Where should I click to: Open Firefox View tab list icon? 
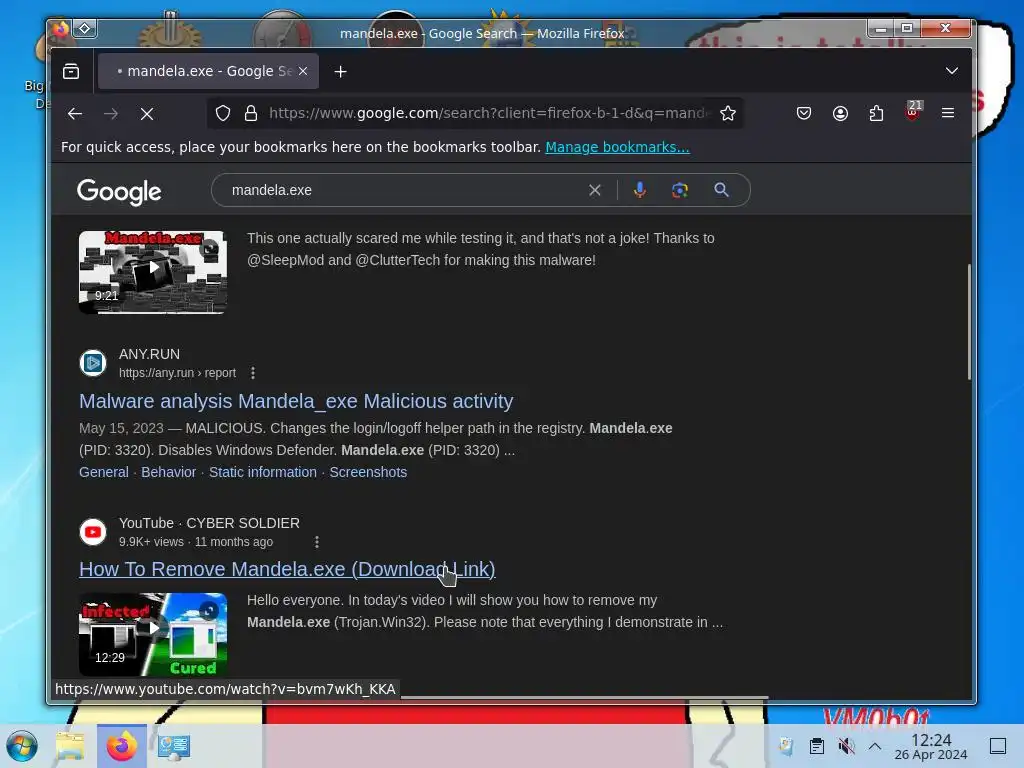(71, 71)
